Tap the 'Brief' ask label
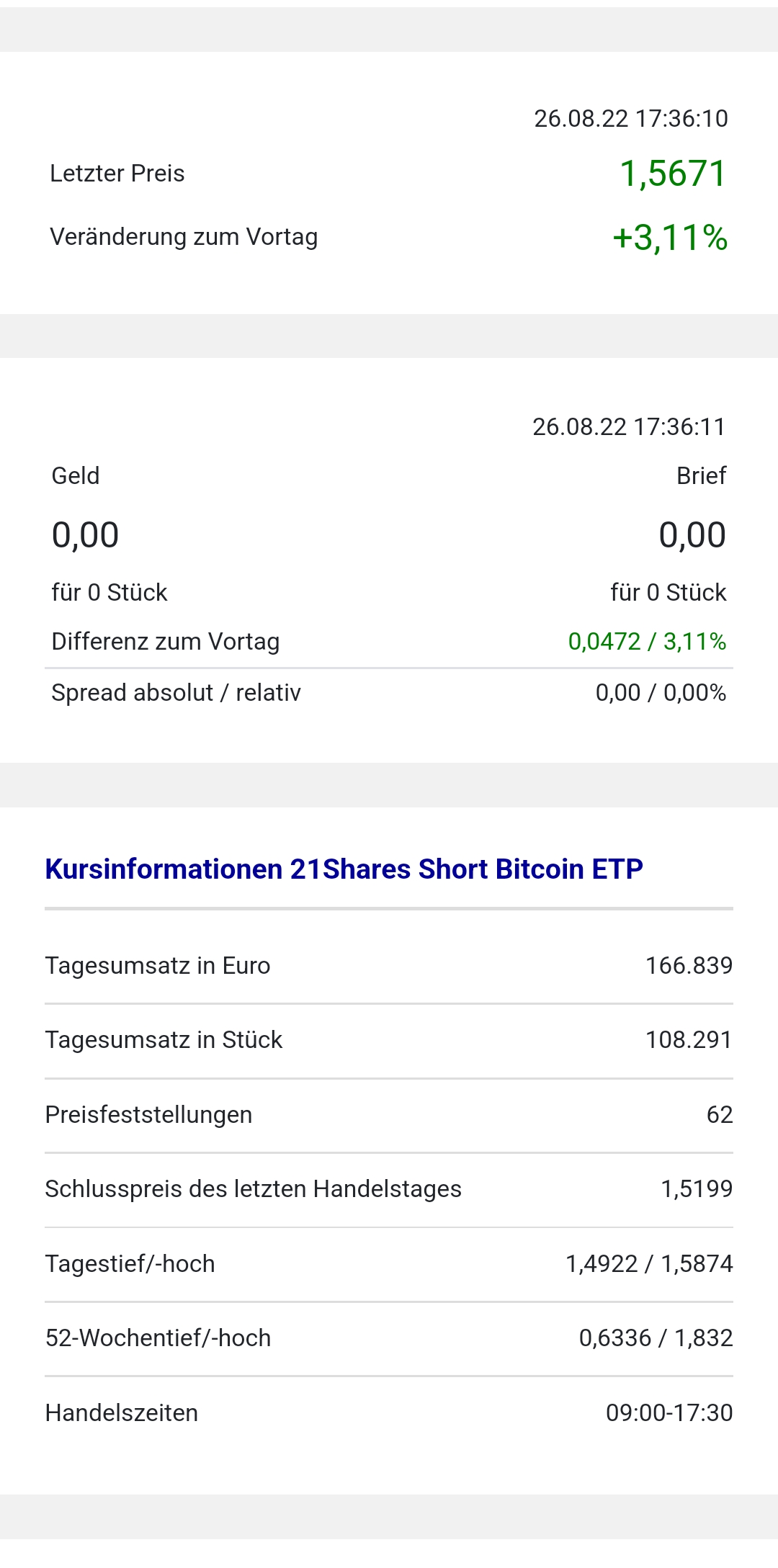The width and height of the screenshot is (778, 1568). tap(701, 476)
